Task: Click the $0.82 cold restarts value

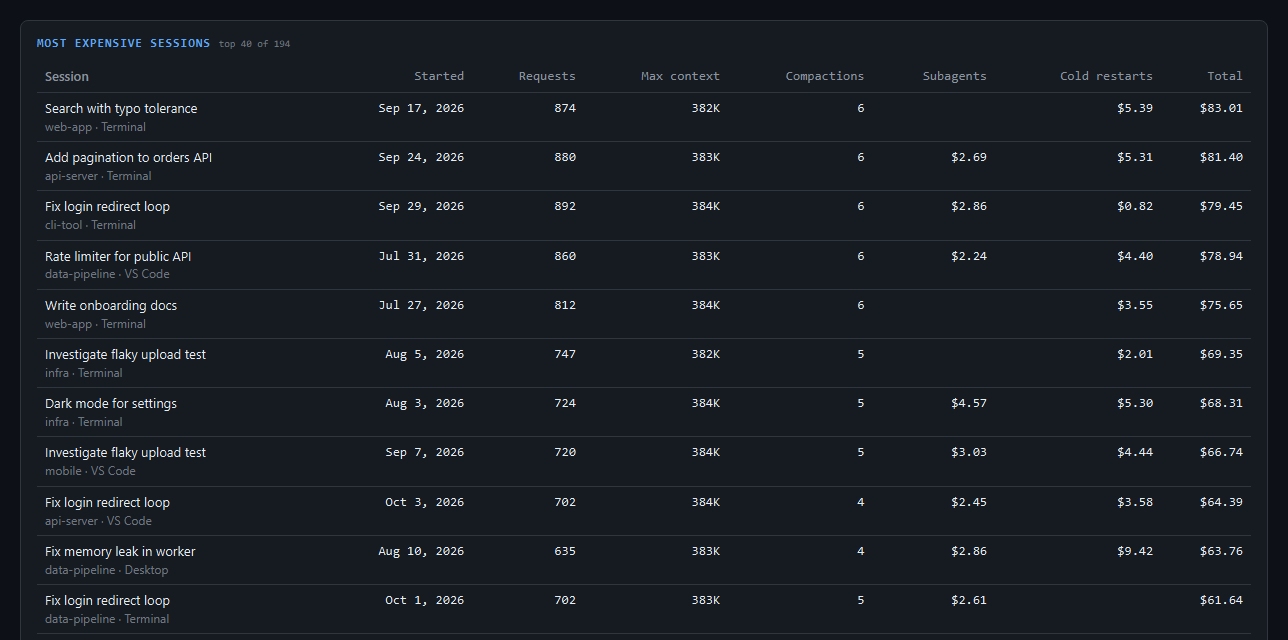Action: click(1135, 206)
